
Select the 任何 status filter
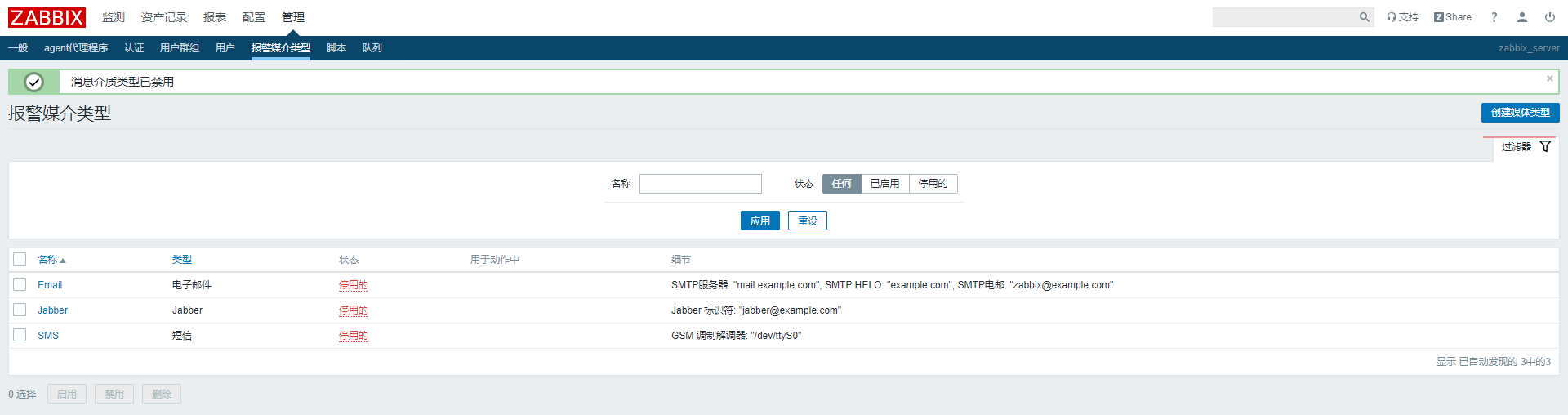pos(841,184)
